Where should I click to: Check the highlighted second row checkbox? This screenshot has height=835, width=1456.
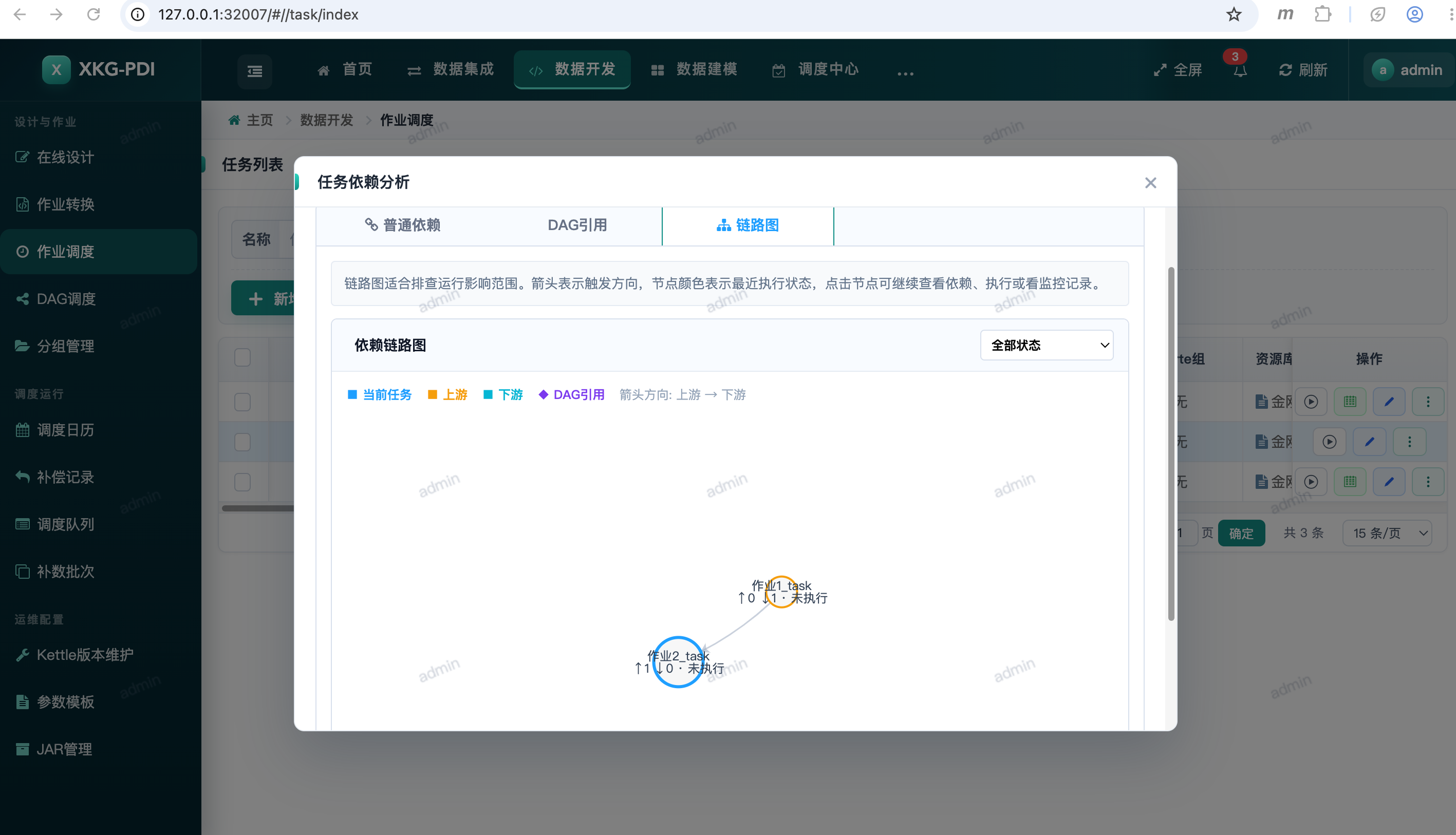[242, 442]
